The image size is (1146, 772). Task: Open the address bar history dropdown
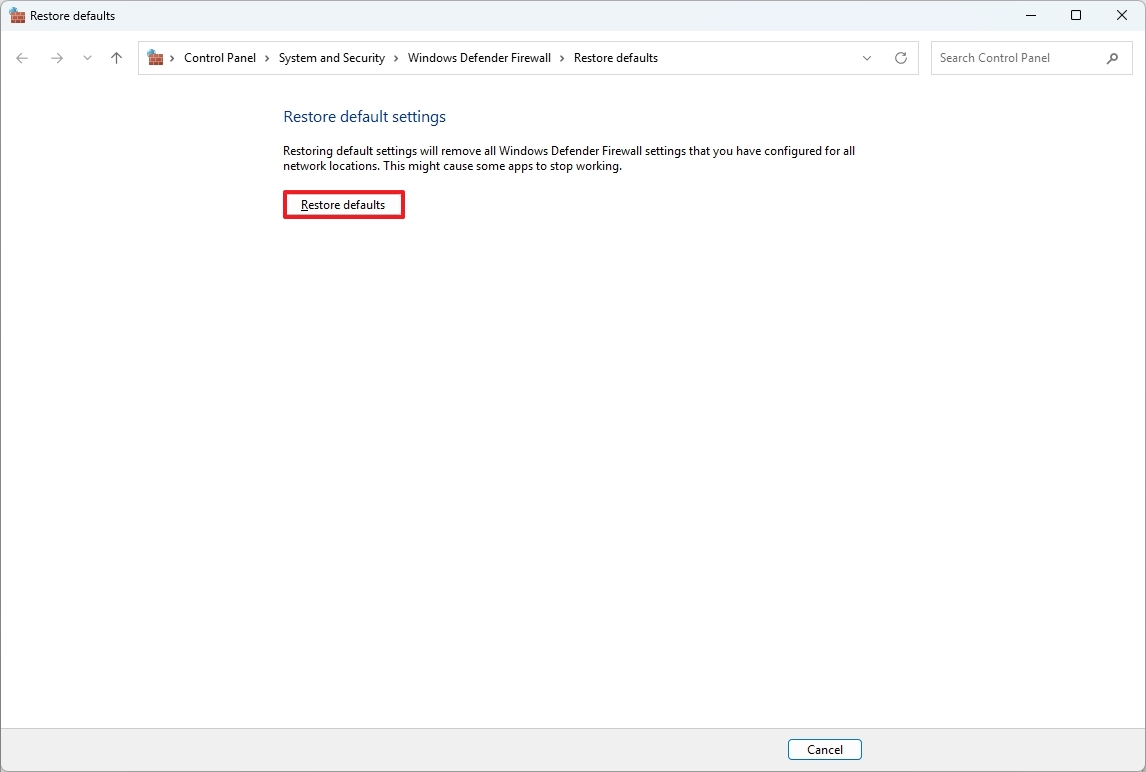(x=866, y=57)
